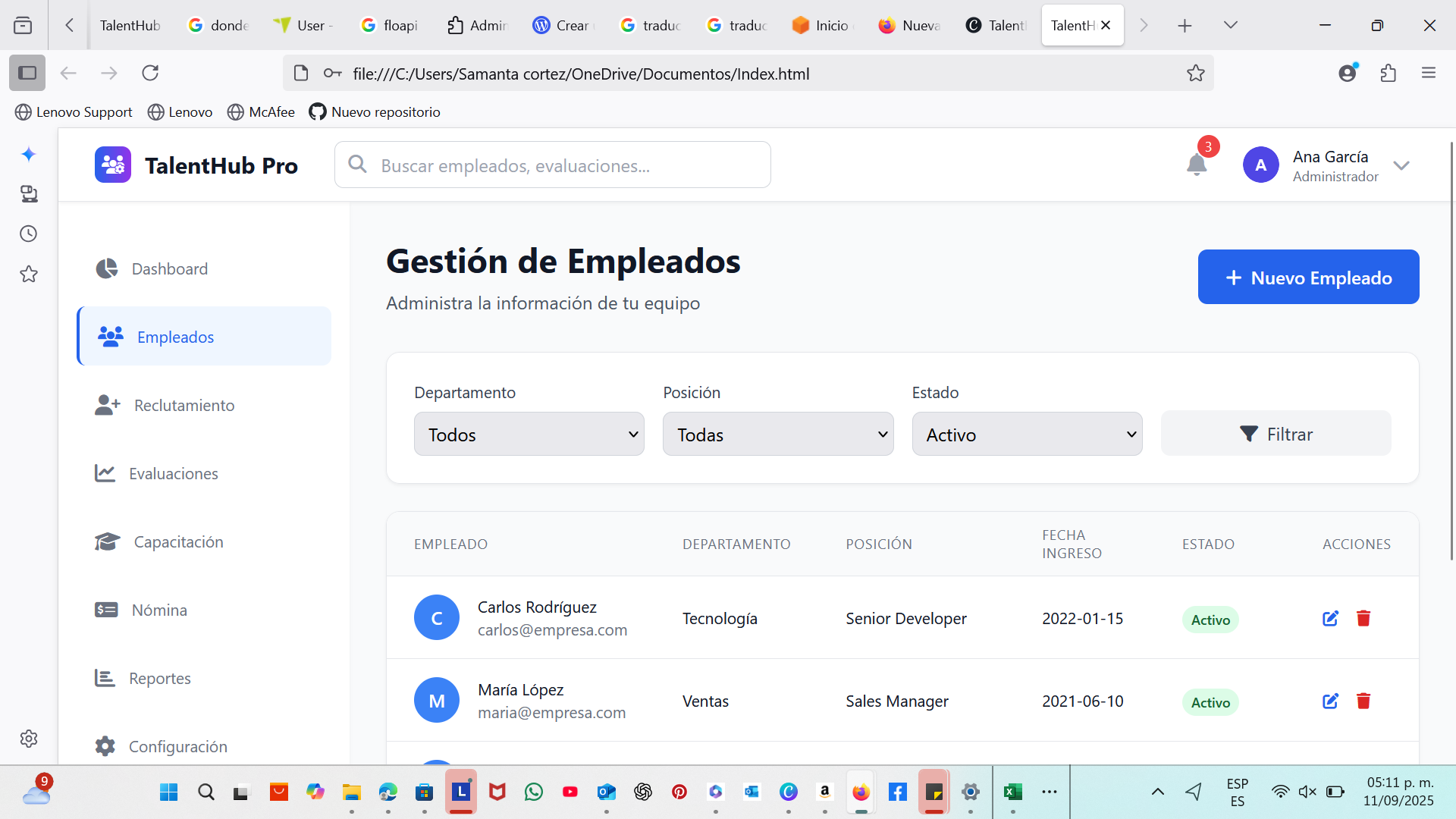Open the Departamento dropdown
1456x819 pixels.
[x=529, y=435]
